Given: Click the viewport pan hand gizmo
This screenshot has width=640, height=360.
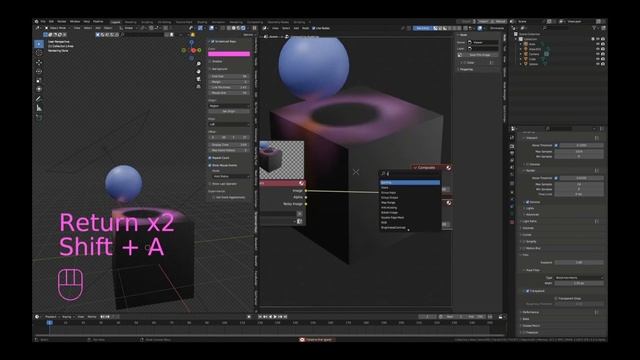Looking at the screenshot, I should [198, 71].
